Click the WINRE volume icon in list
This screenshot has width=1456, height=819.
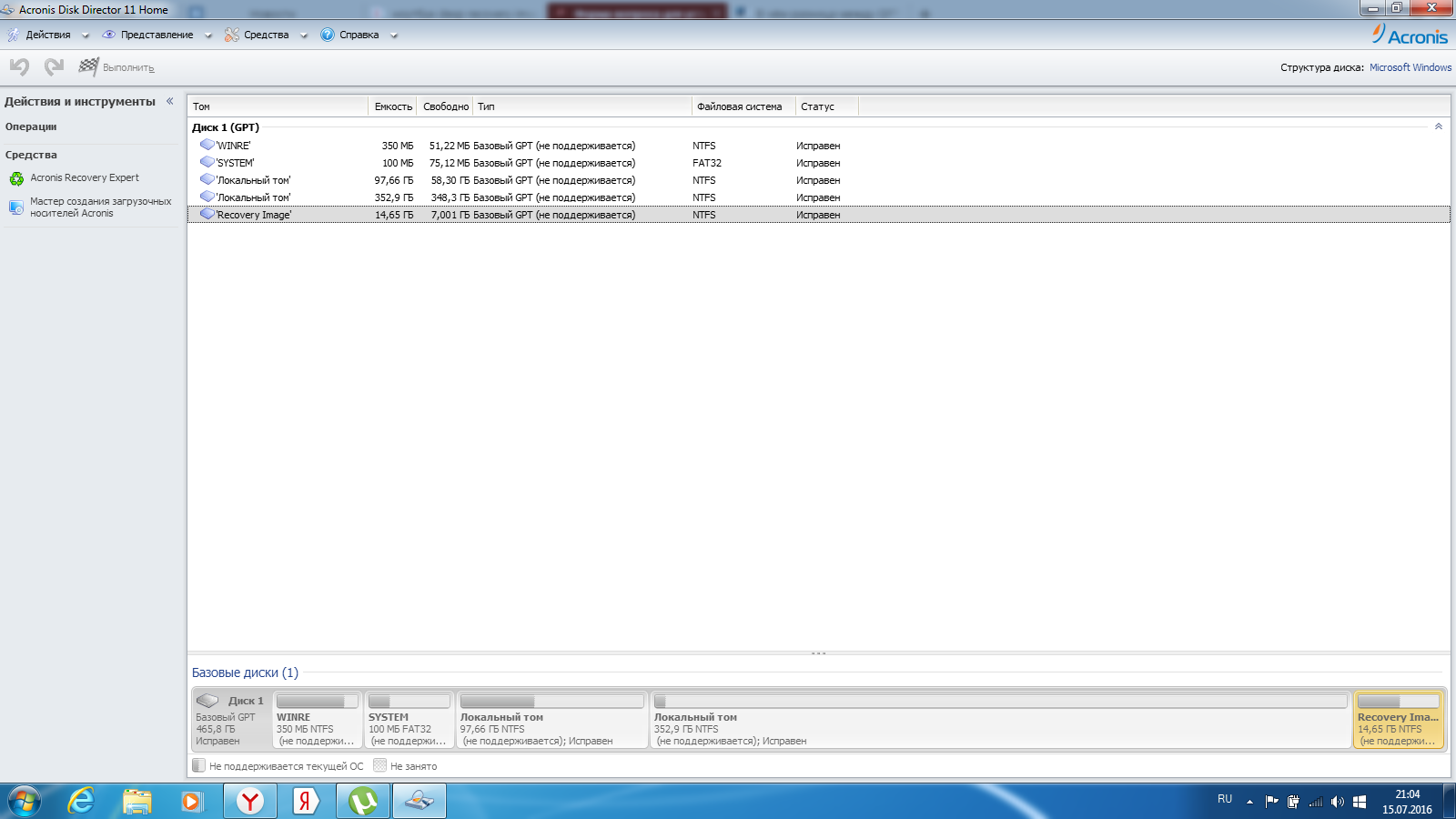click(207, 145)
